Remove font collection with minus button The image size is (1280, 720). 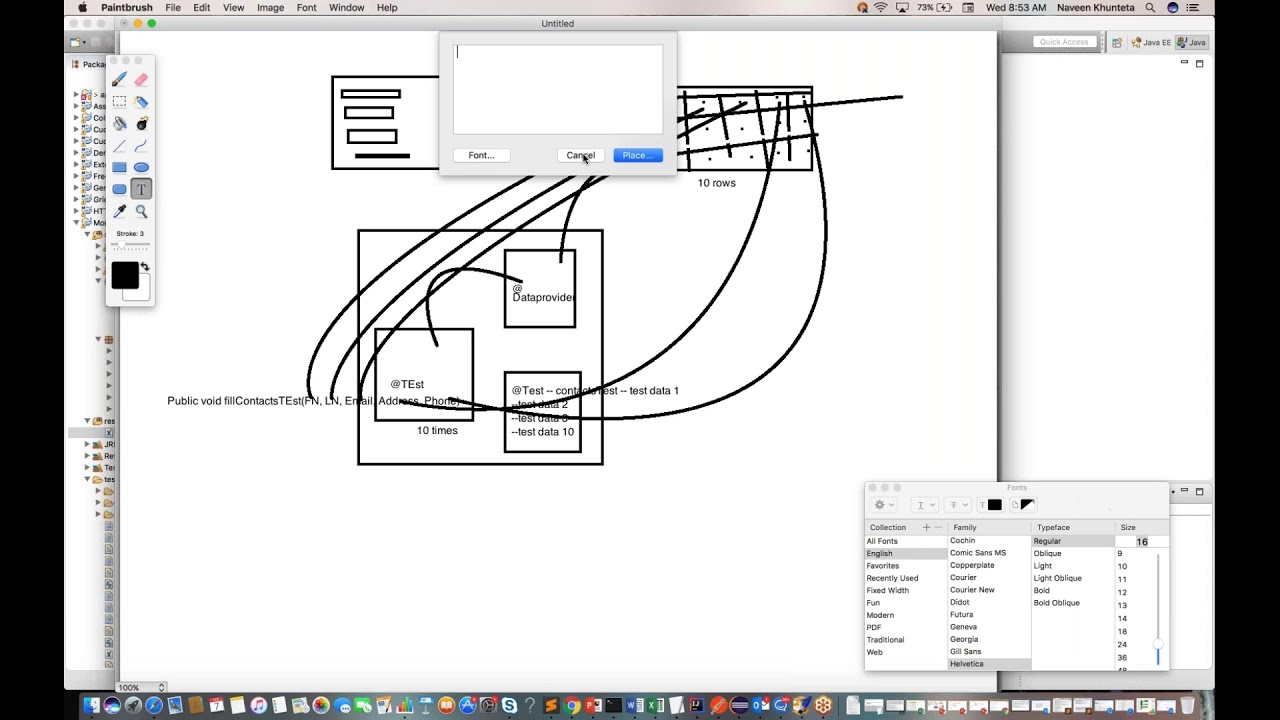coord(938,527)
